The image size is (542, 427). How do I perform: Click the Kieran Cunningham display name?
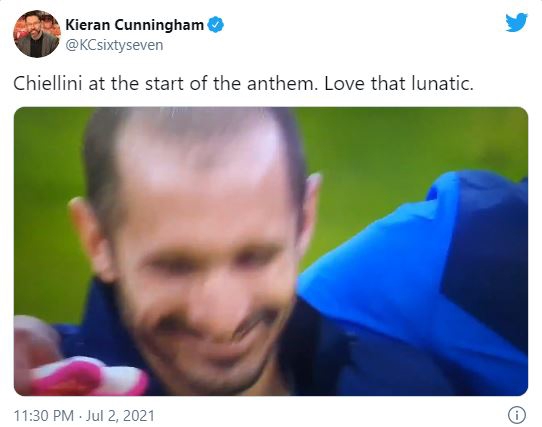[x=134, y=25]
